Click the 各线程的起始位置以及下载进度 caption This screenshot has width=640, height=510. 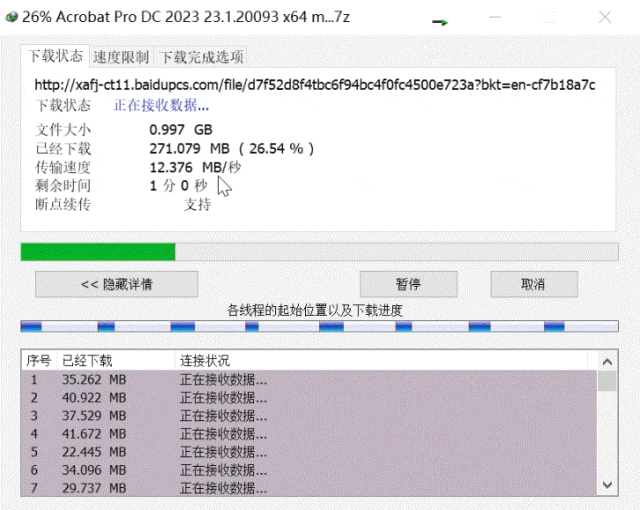point(315,310)
